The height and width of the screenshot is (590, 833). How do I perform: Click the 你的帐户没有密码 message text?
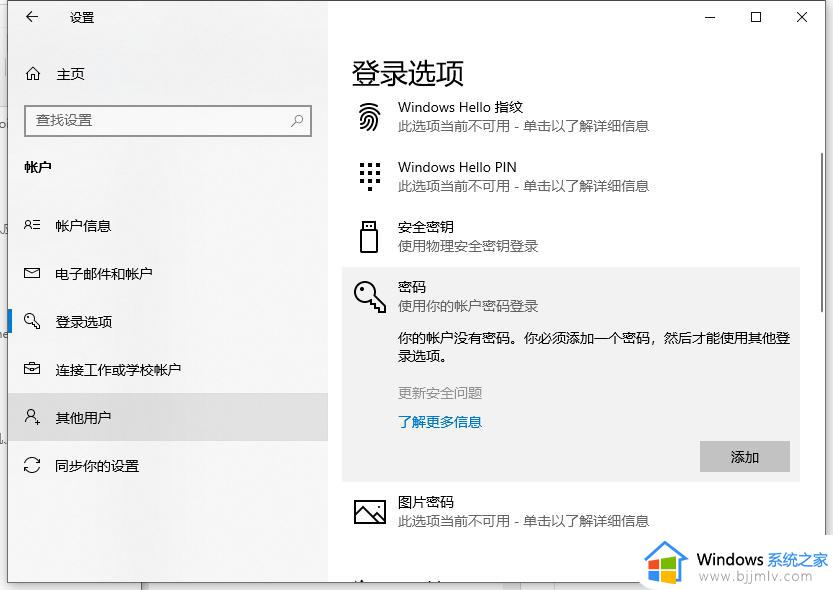594,347
